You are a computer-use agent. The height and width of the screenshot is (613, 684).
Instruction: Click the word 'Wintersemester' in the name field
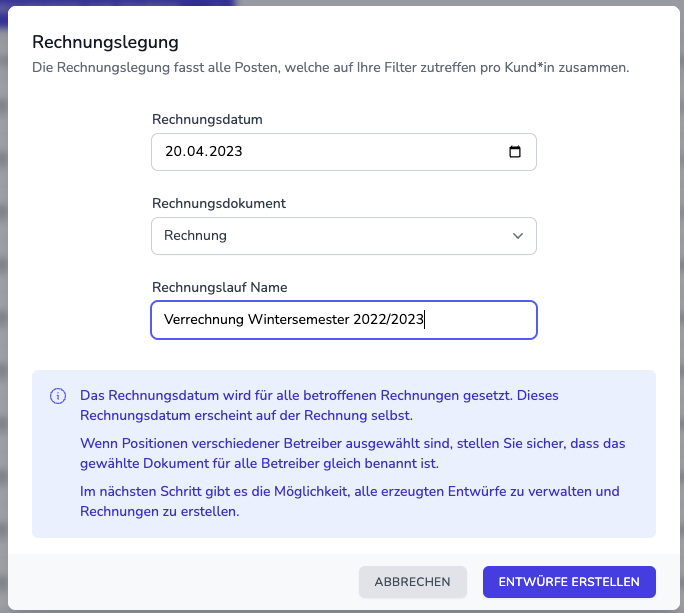click(298, 320)
